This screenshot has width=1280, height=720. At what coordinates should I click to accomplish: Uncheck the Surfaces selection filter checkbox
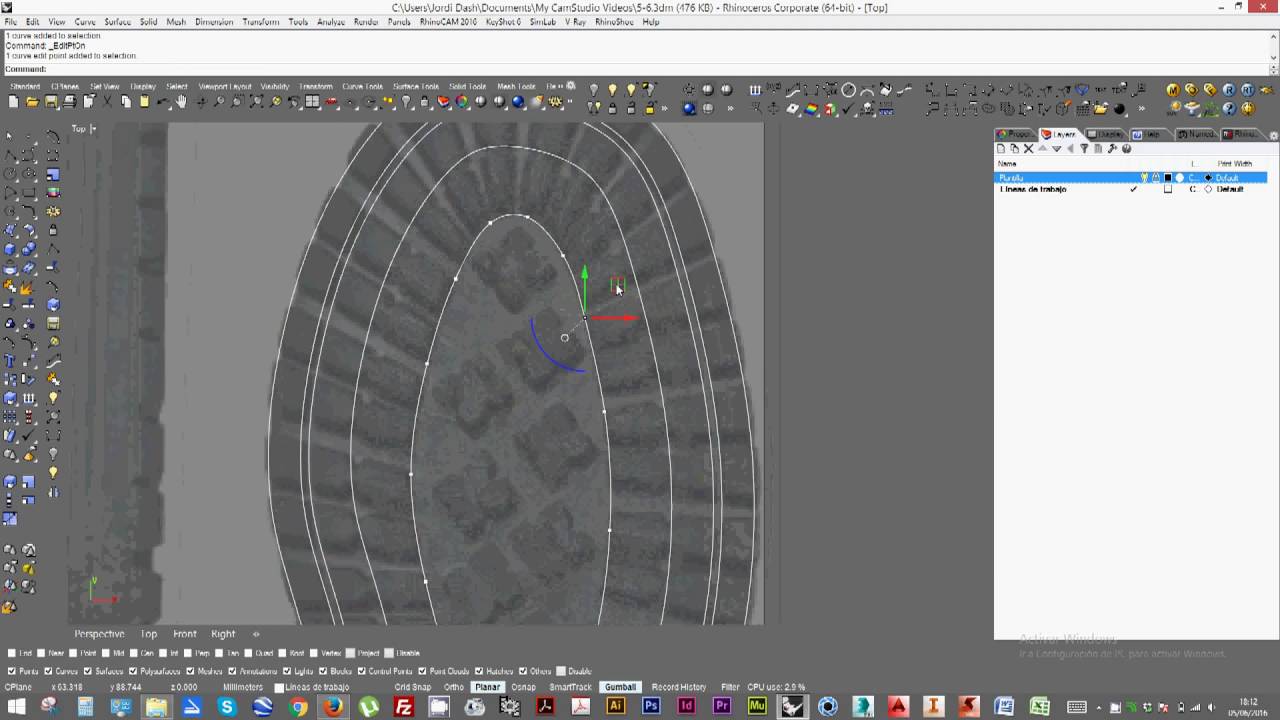[x=88, y=671]
